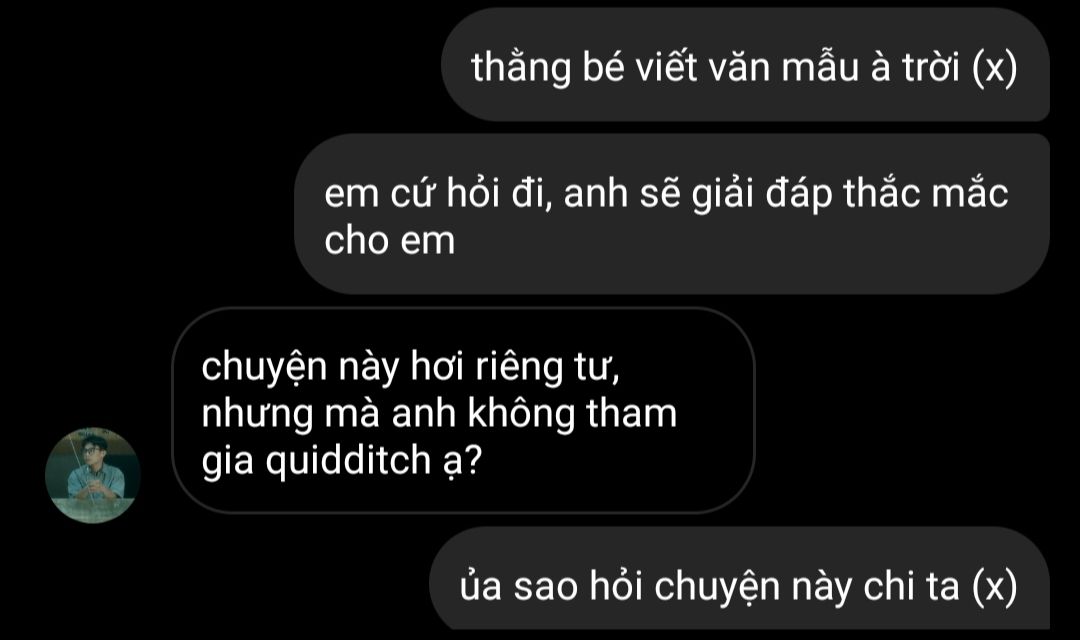Click the text 'chuyện này hơi riêng tư,'

[411, 367]
